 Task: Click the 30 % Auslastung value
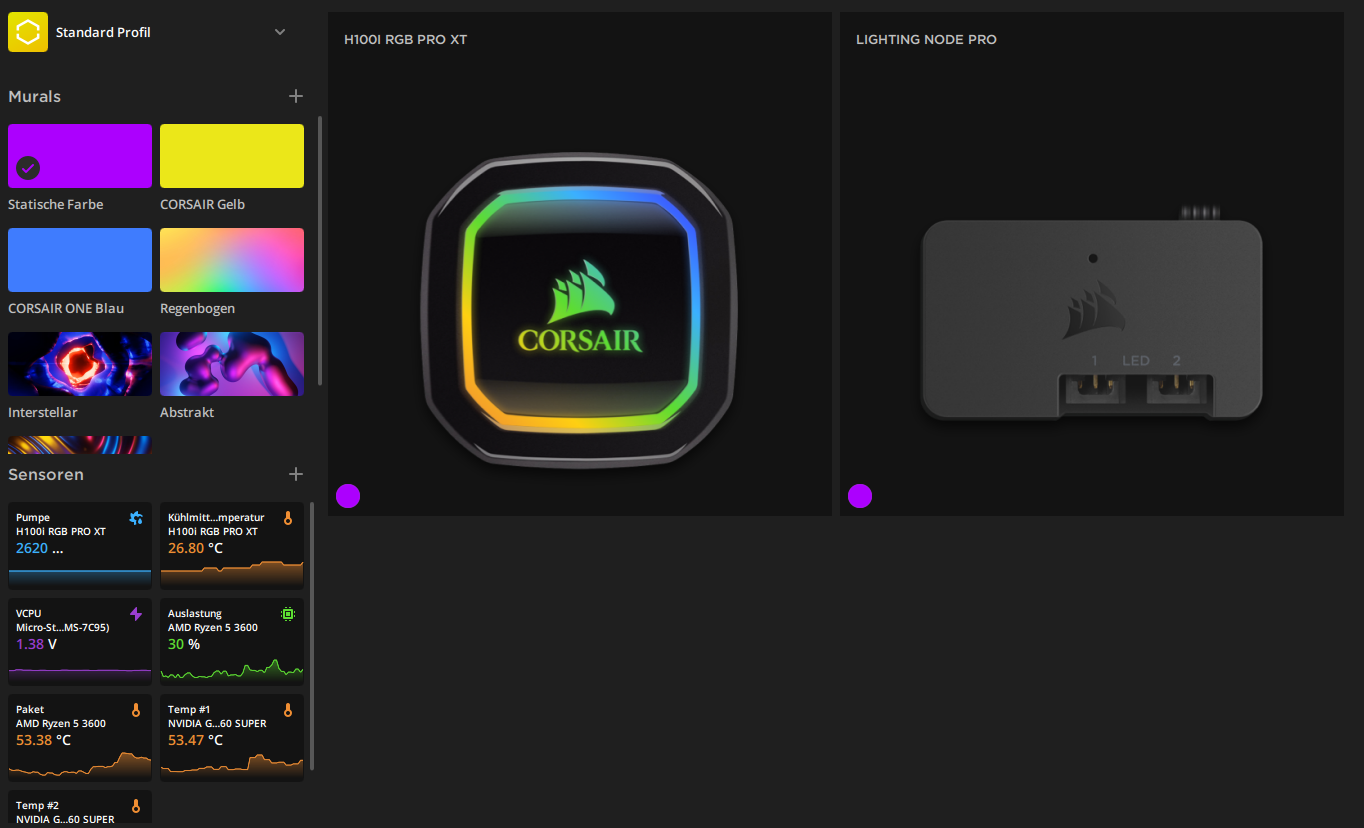184,644
